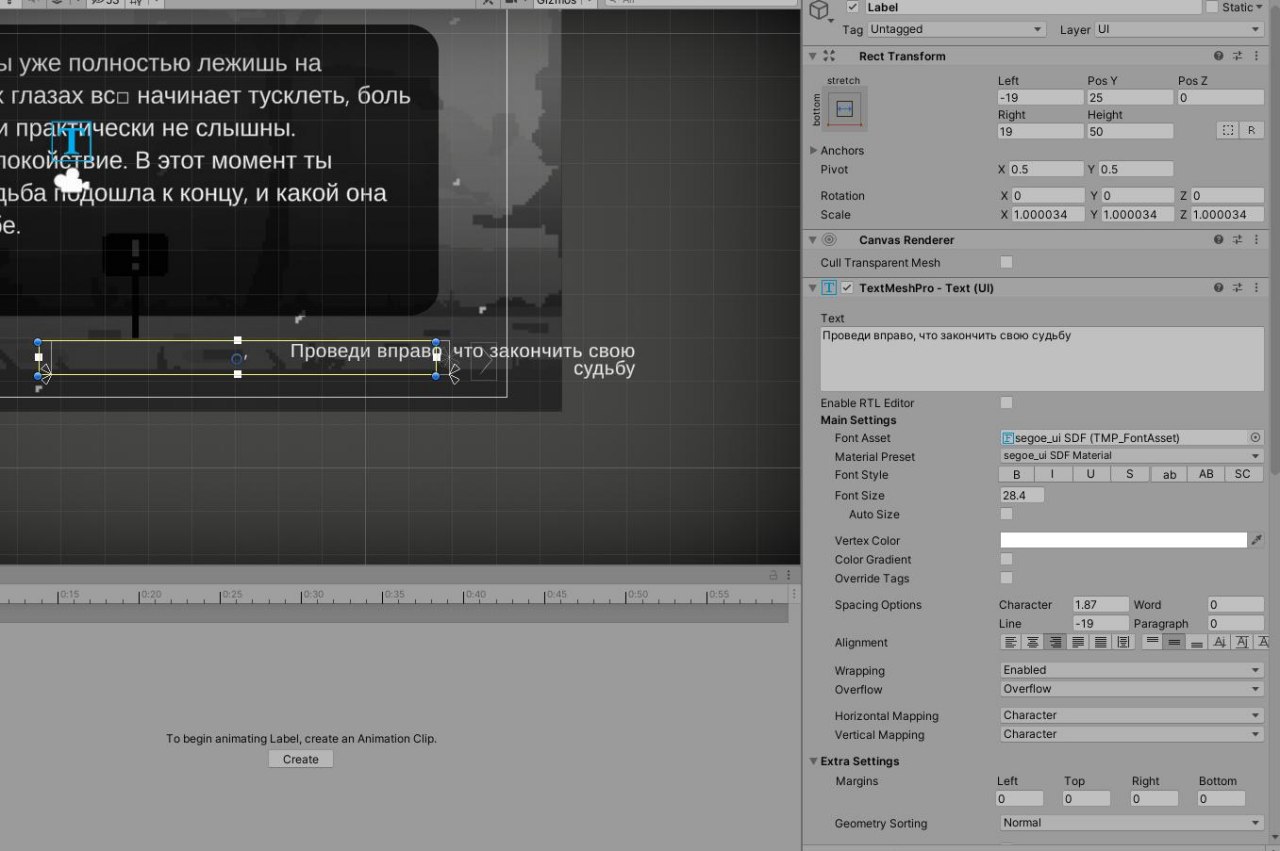The image size is (1280, 851).
Task: Open Canvas Renderer preset selector icon
Action: point(1237,240)
